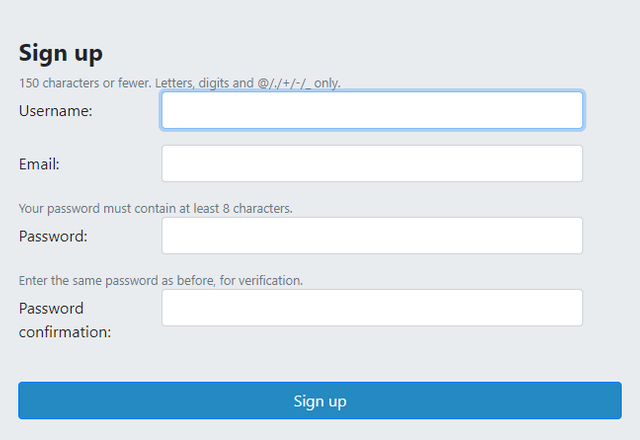
Task: Click the 150 characters or fewer hint
Action: tap(180, 83)
